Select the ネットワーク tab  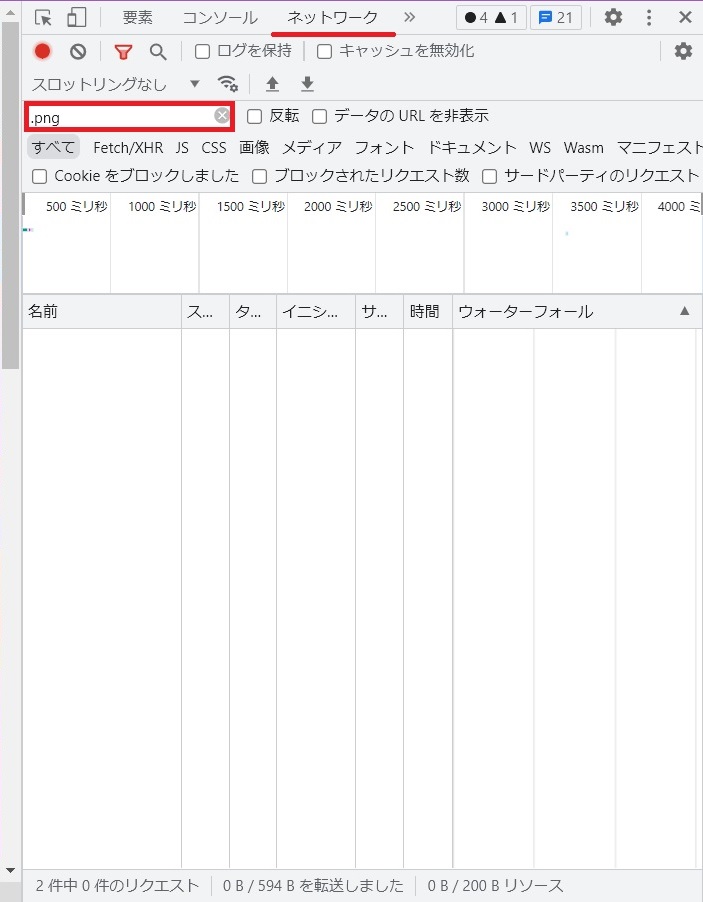(x=333, y=18)
